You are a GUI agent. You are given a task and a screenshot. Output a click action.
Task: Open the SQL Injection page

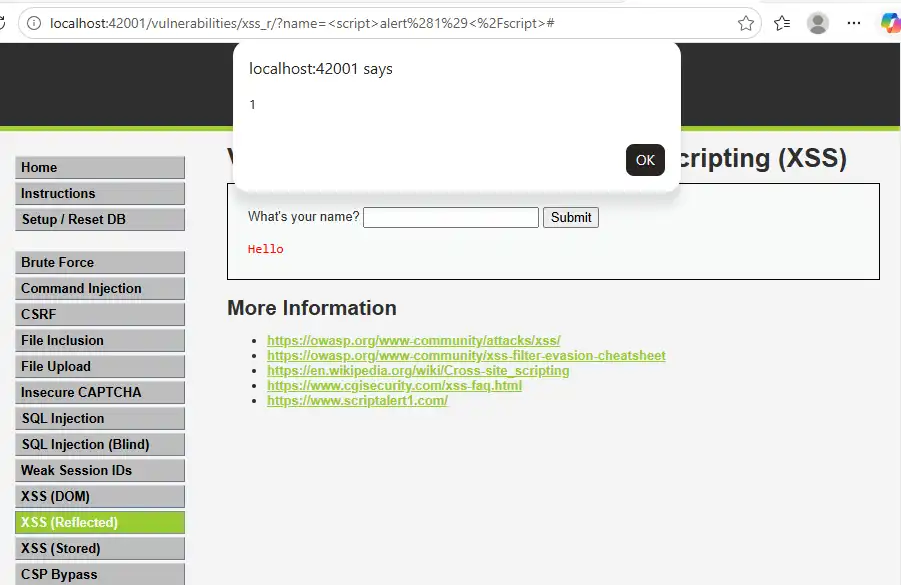click(100, 418)
